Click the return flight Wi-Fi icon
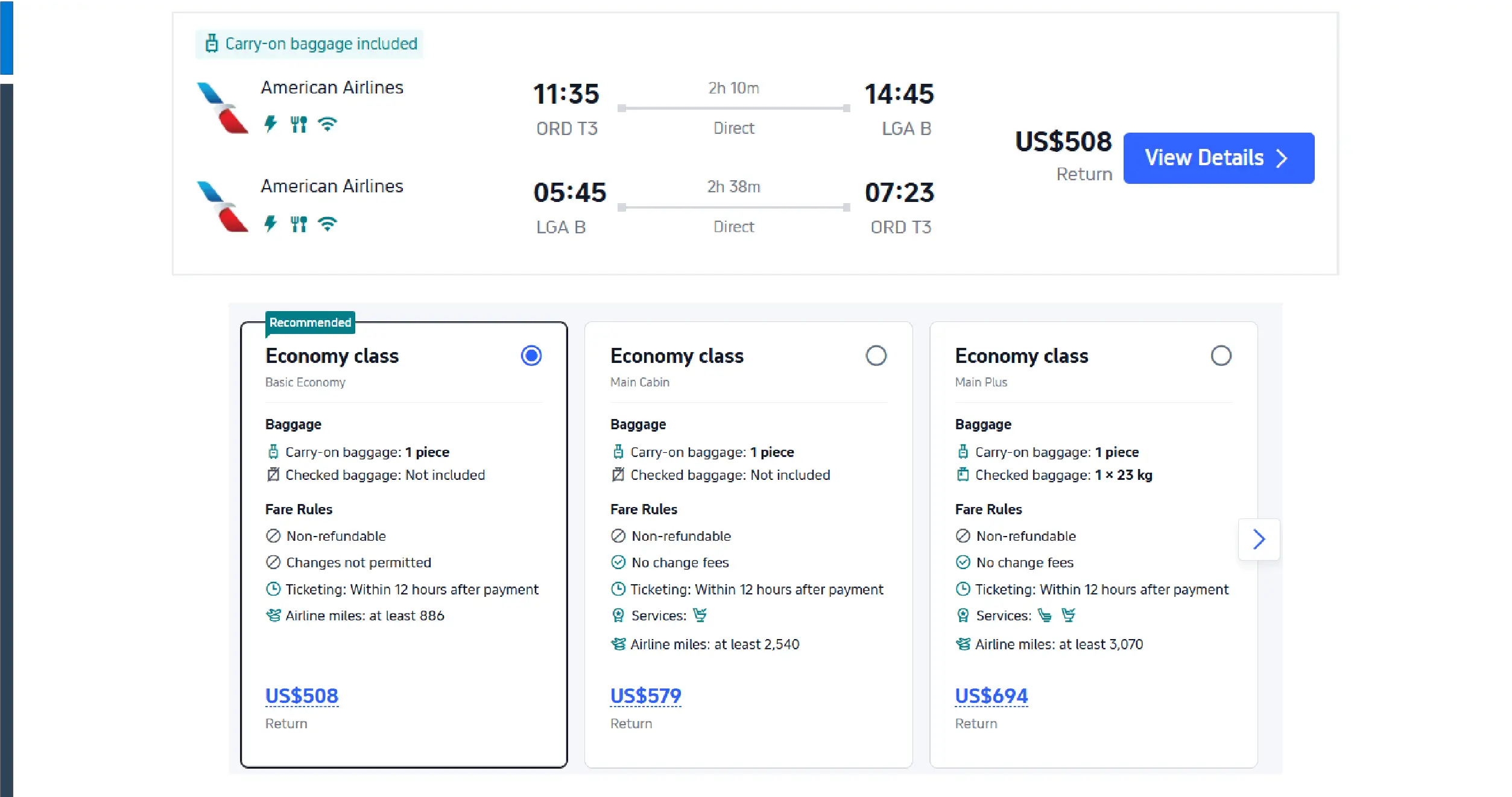This screenshot has width=1512, height=797. point(327,224)
